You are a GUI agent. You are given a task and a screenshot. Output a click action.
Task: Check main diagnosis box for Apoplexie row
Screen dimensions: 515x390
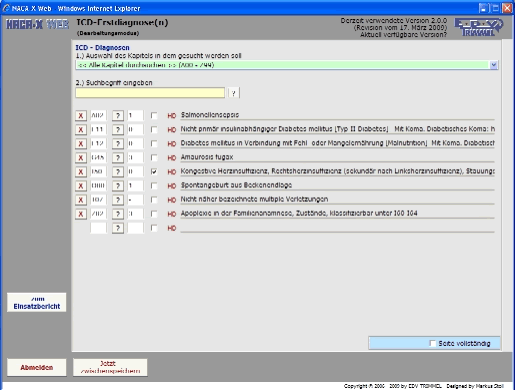[154, 213]
